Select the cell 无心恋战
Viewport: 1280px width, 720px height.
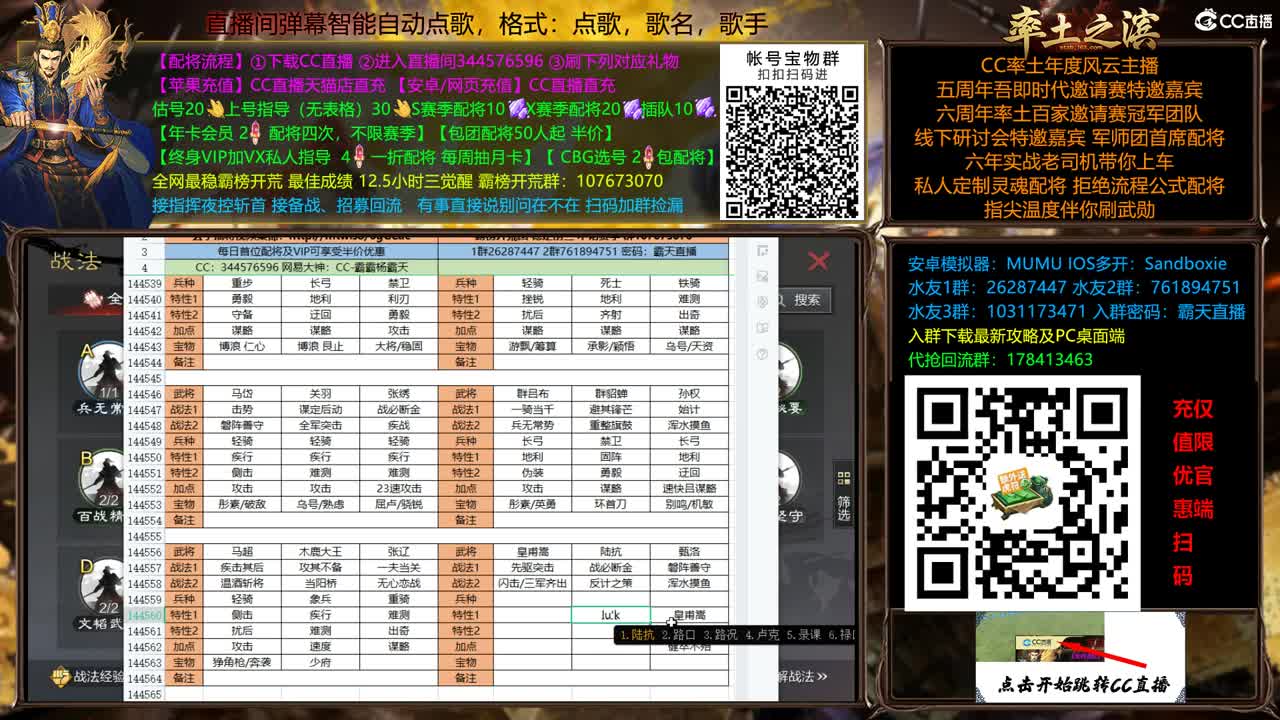pyautogui.click(x=398, y=583)
